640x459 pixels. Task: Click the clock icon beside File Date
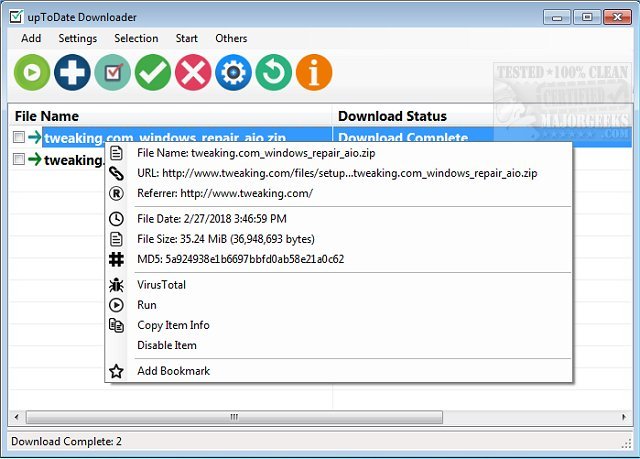coord(116,219)
